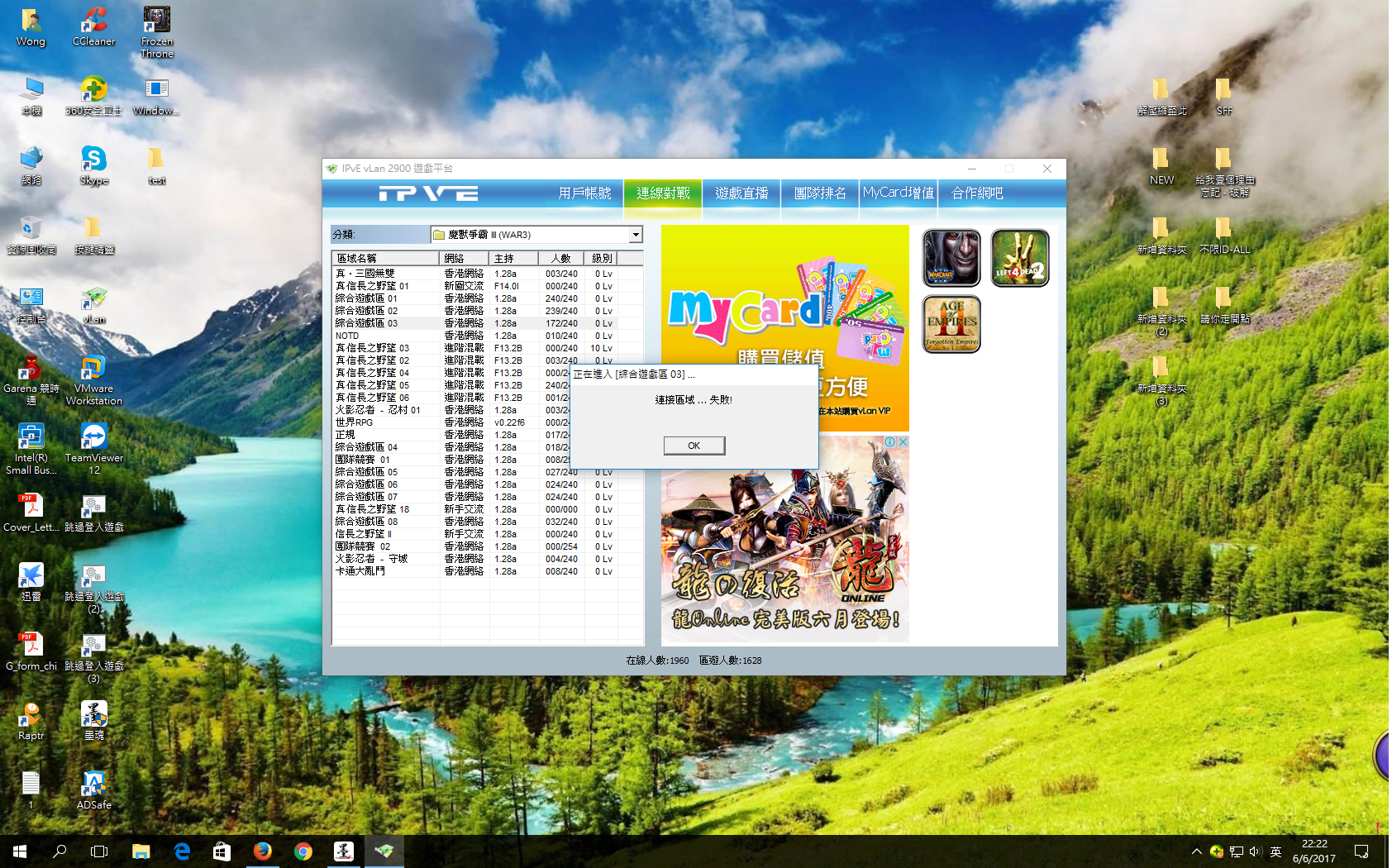Open the 不限ID-ALL desktop folder
Viewport: 1392px width, 868px height.
1224,235
